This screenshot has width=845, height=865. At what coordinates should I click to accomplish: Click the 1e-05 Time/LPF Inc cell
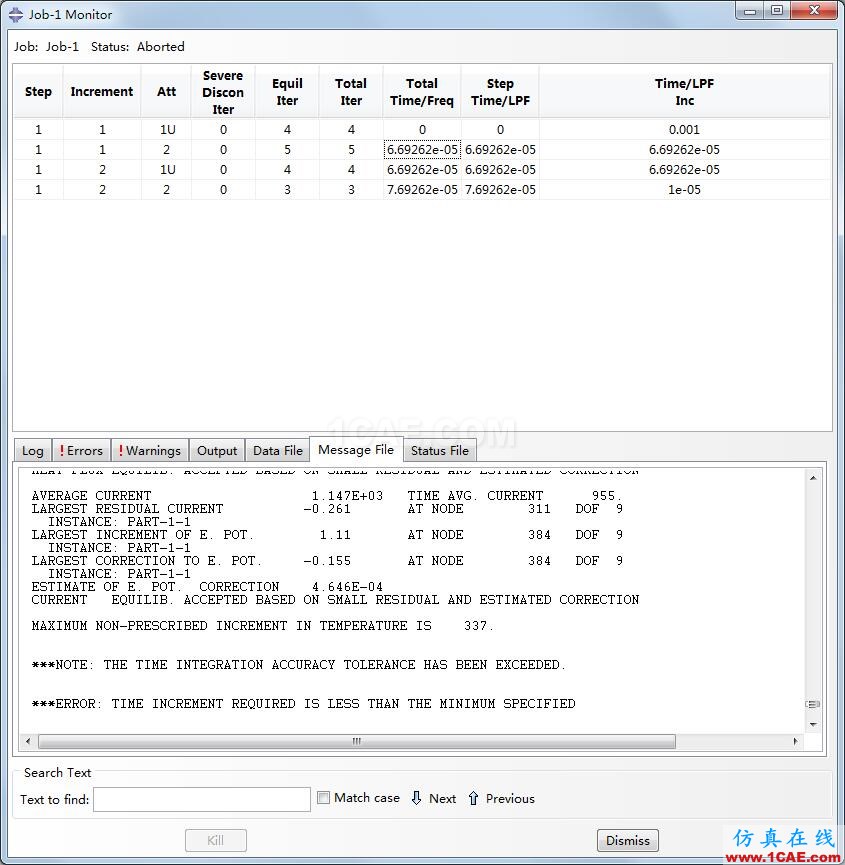pos(684,190)
